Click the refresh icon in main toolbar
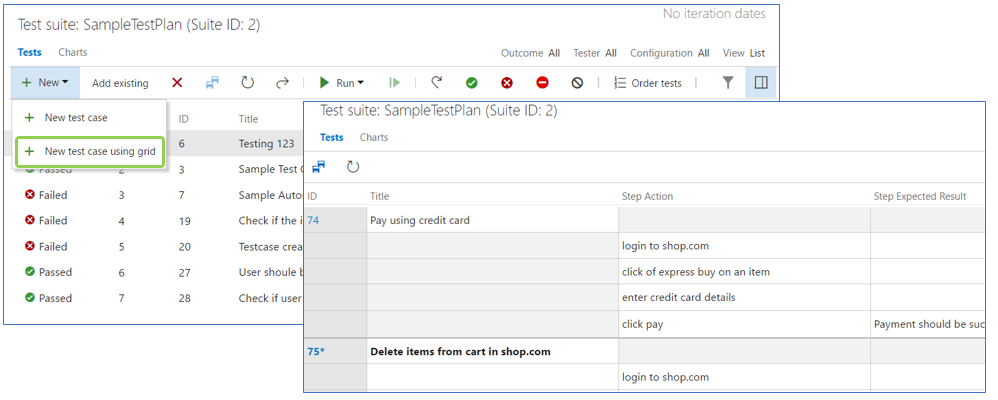This screenshot has height=400, width=998. (x=248, y=83)
